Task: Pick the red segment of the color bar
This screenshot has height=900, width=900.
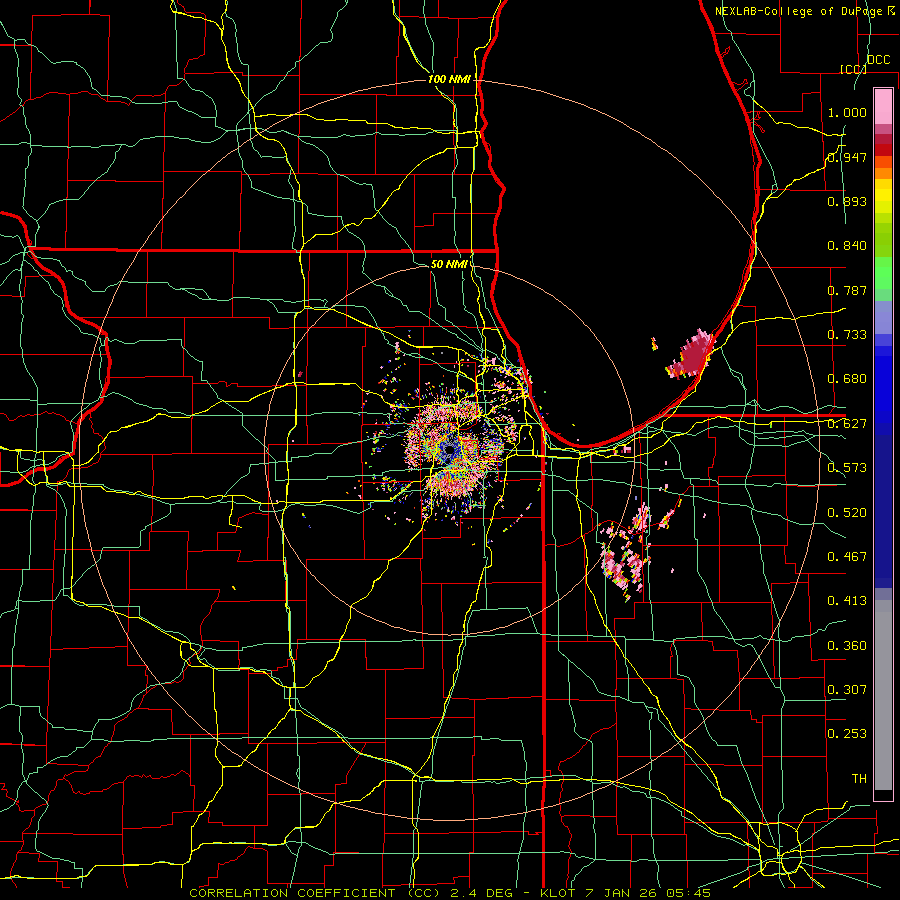Action: click(883, 150)
